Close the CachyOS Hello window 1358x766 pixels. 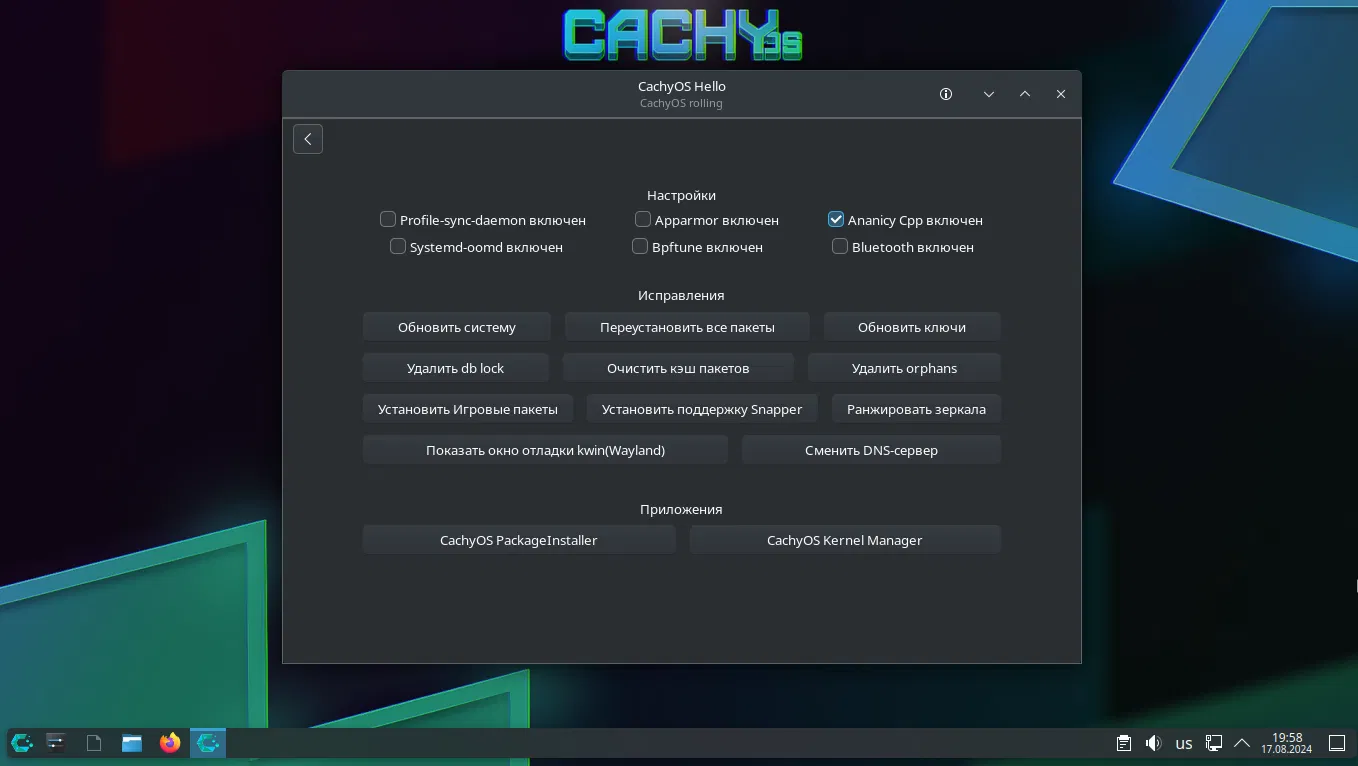pyautogui.click(x=1061, y=94)
